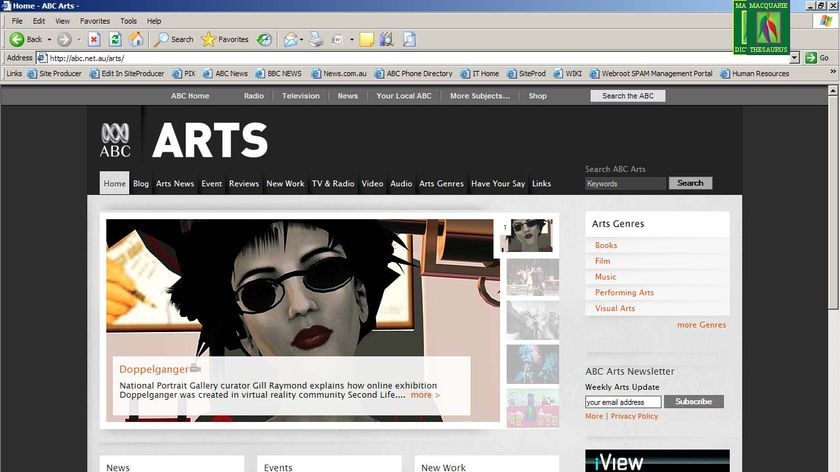This screenshot has height=472, width=840.
Task: Expand the address bar dropdown
Action: [x=794, y=58]
